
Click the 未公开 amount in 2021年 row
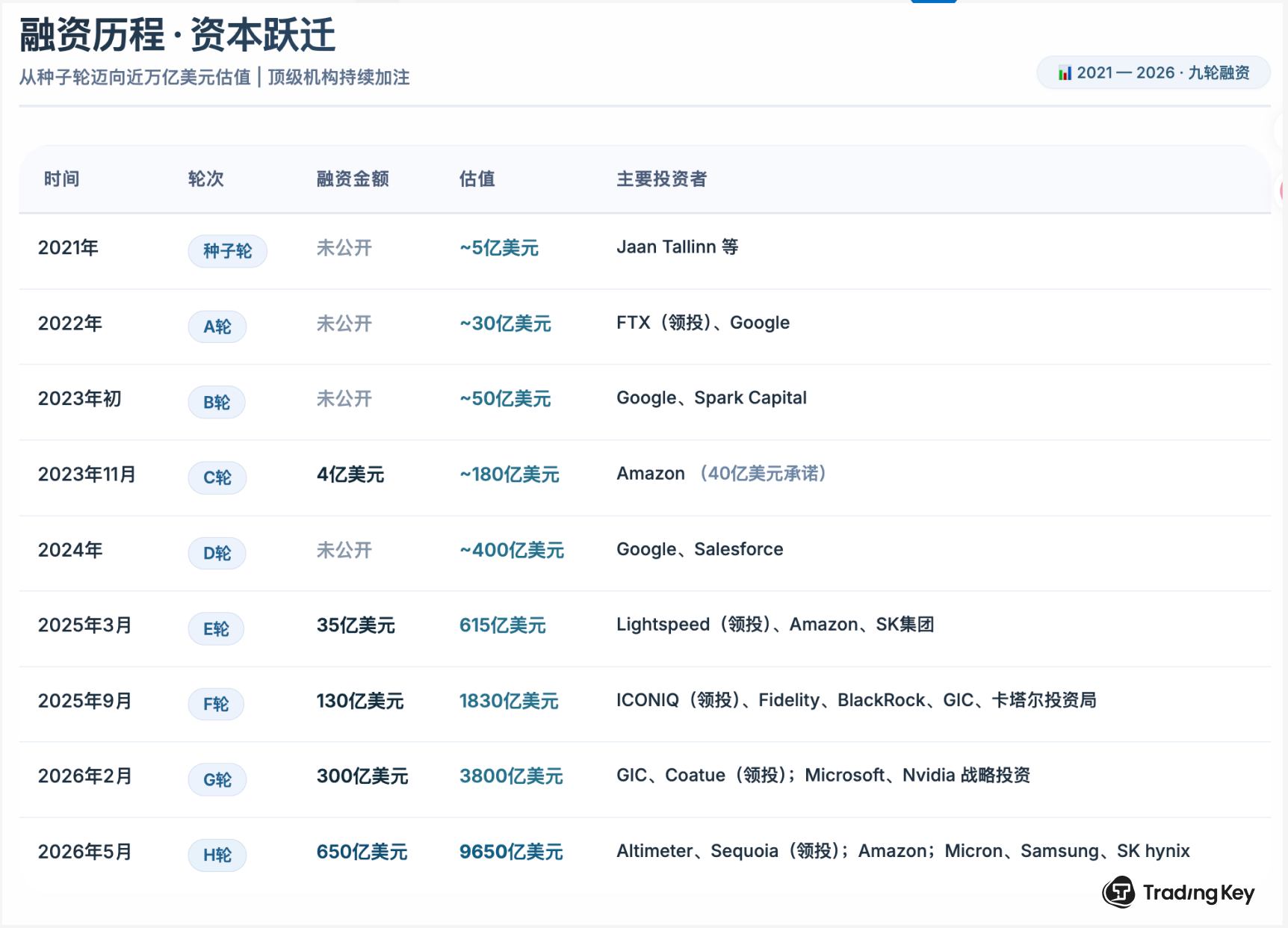pyautogui.click(x=344, y=247)
